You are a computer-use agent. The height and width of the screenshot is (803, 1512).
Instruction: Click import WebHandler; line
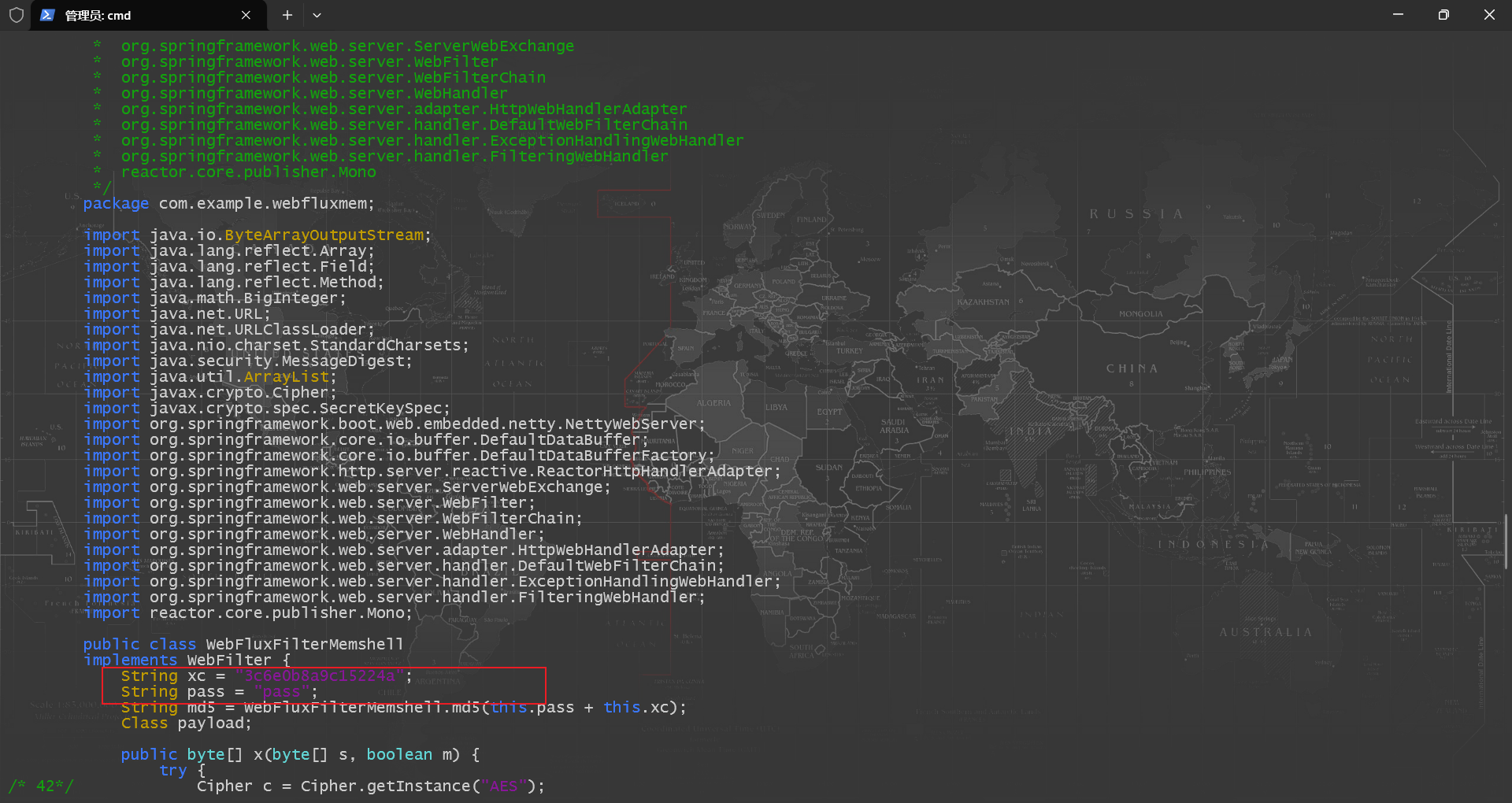(x=314, y=535)
